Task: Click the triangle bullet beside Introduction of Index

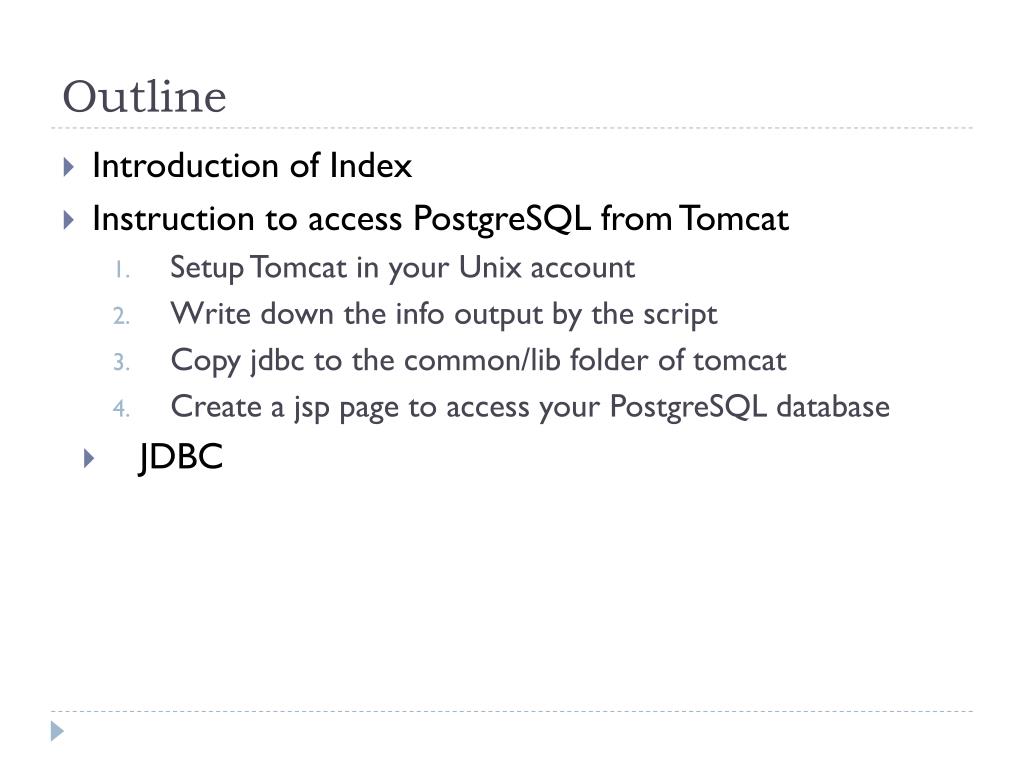Action: (x=69, y=167)
